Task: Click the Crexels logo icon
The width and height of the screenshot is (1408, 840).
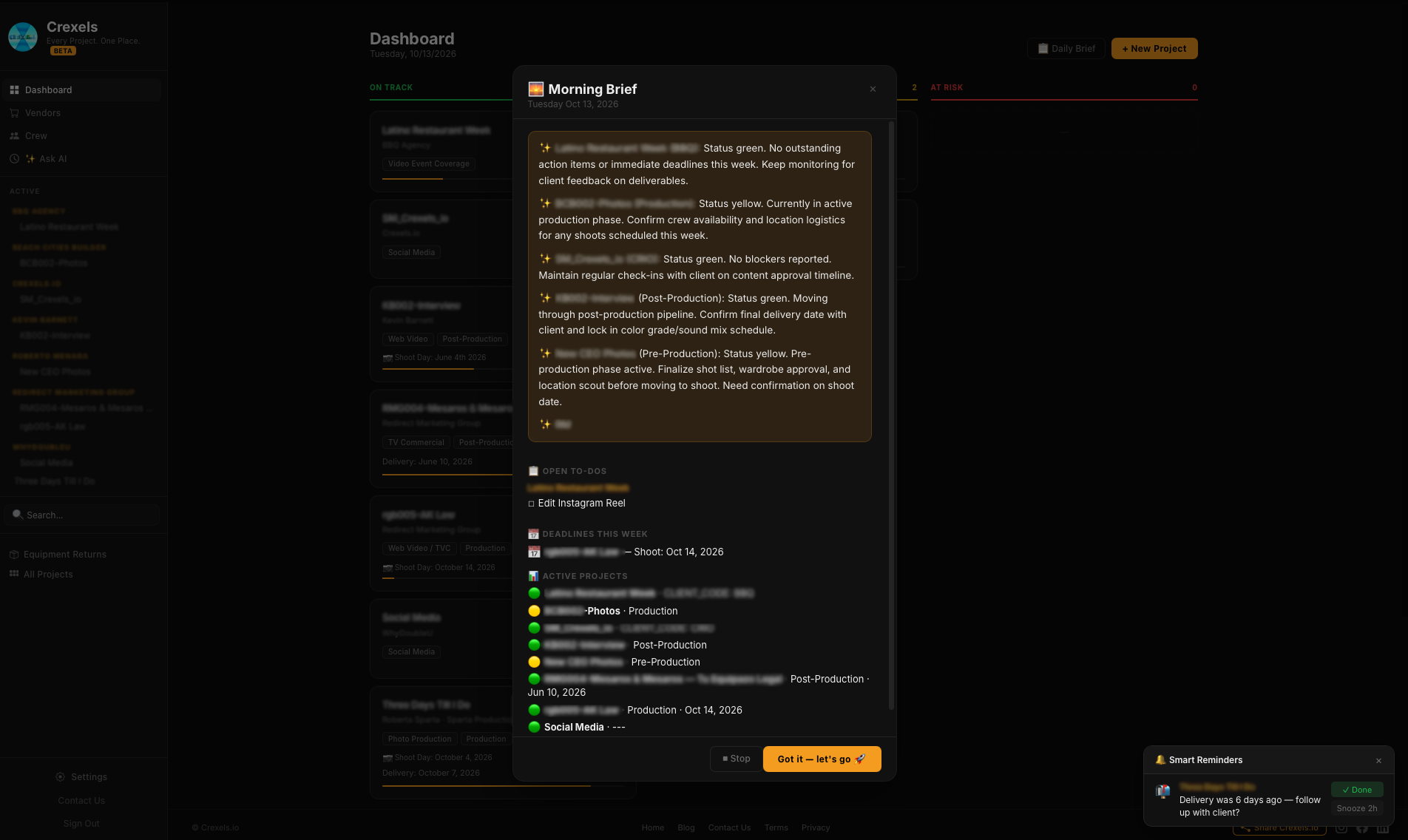Action: tap(23, 37)
